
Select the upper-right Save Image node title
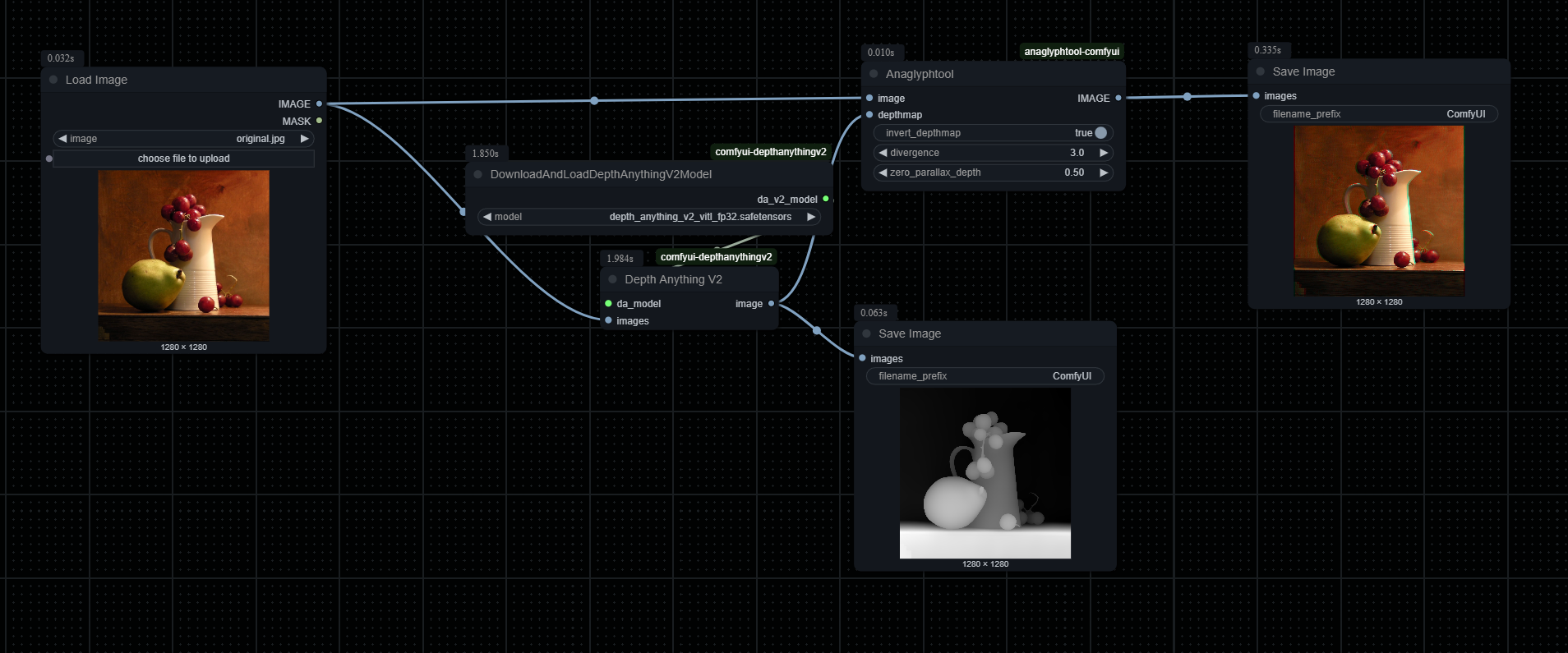coord(1303,71)
